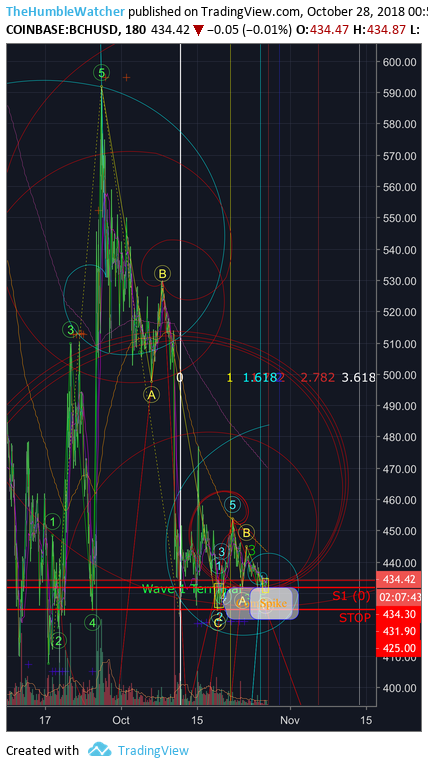Click the 400.00 price axis label

point(400,688)
